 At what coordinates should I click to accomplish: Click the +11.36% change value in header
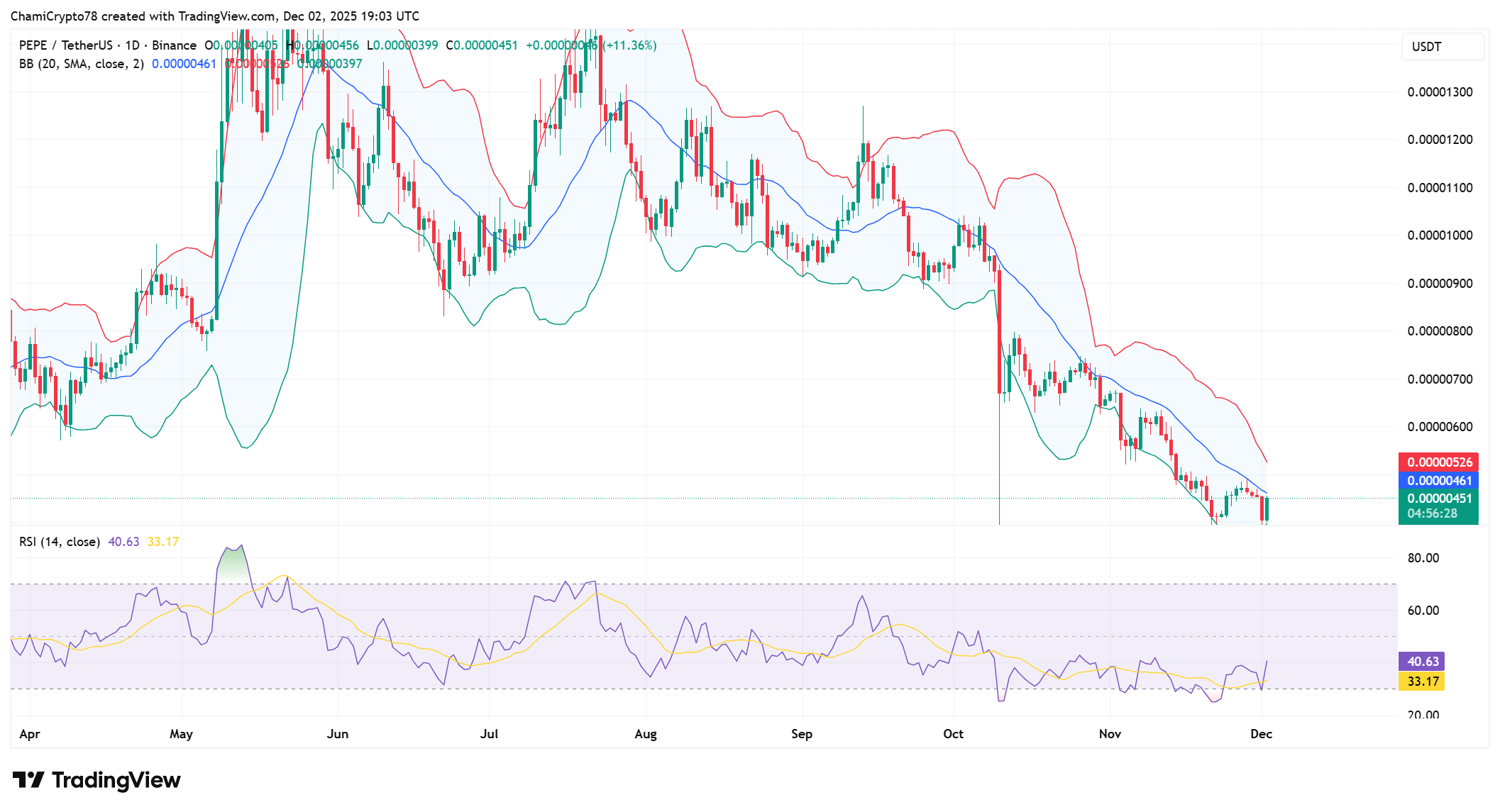[630, 45]
